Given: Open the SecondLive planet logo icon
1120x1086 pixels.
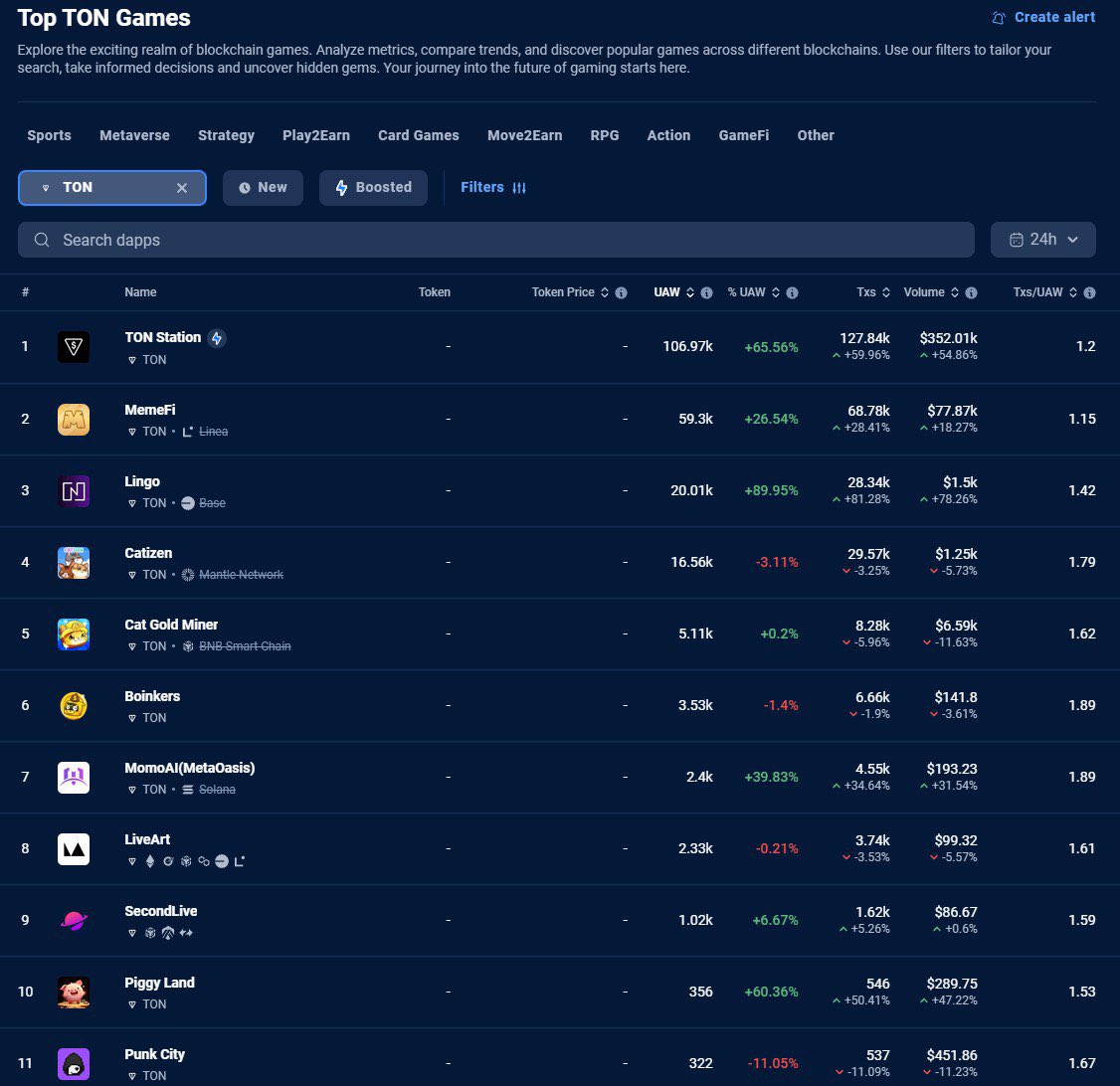Looking at the screenshot, I should (74, 920).
